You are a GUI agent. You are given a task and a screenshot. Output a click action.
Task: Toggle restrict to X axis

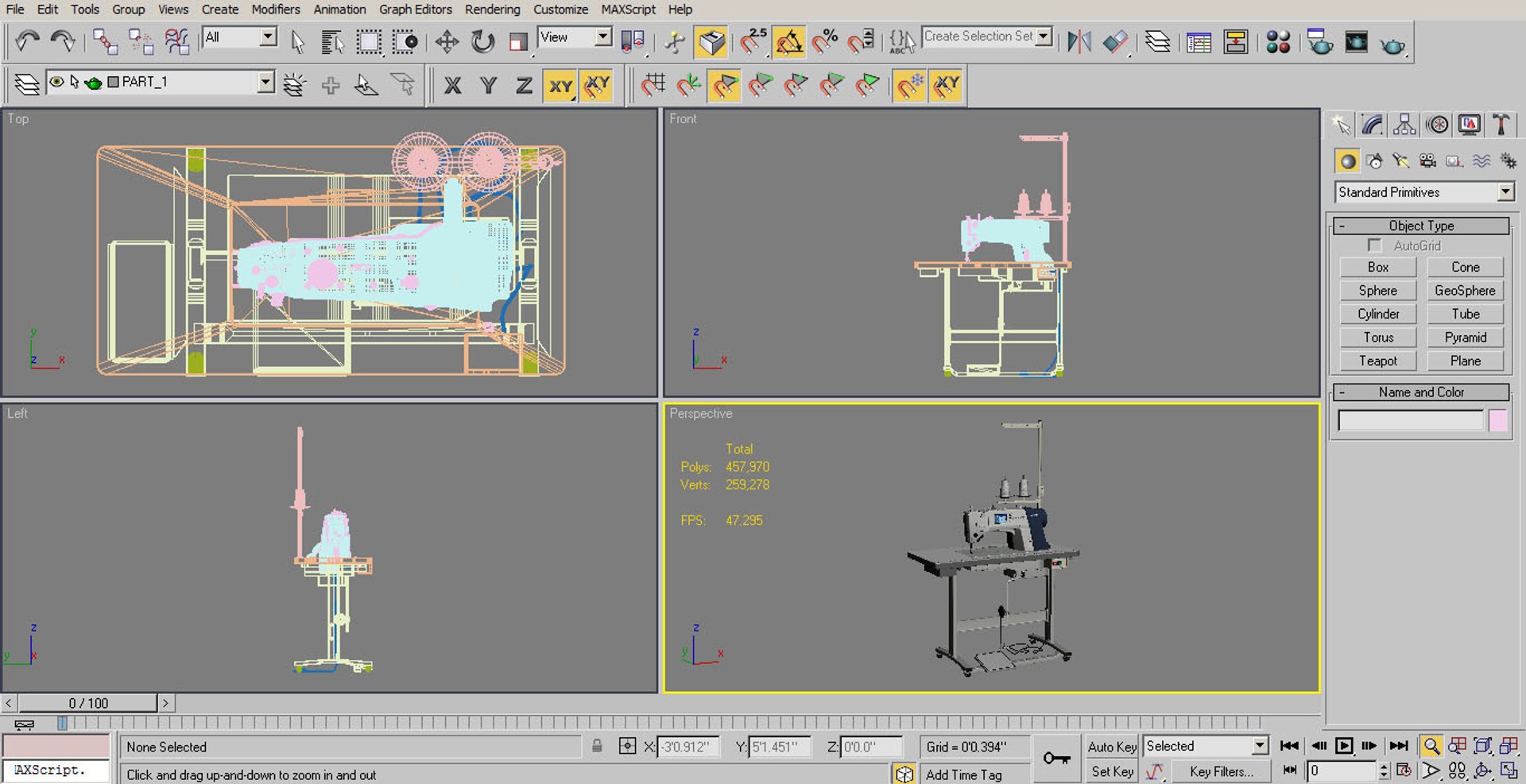pos(452,85)
